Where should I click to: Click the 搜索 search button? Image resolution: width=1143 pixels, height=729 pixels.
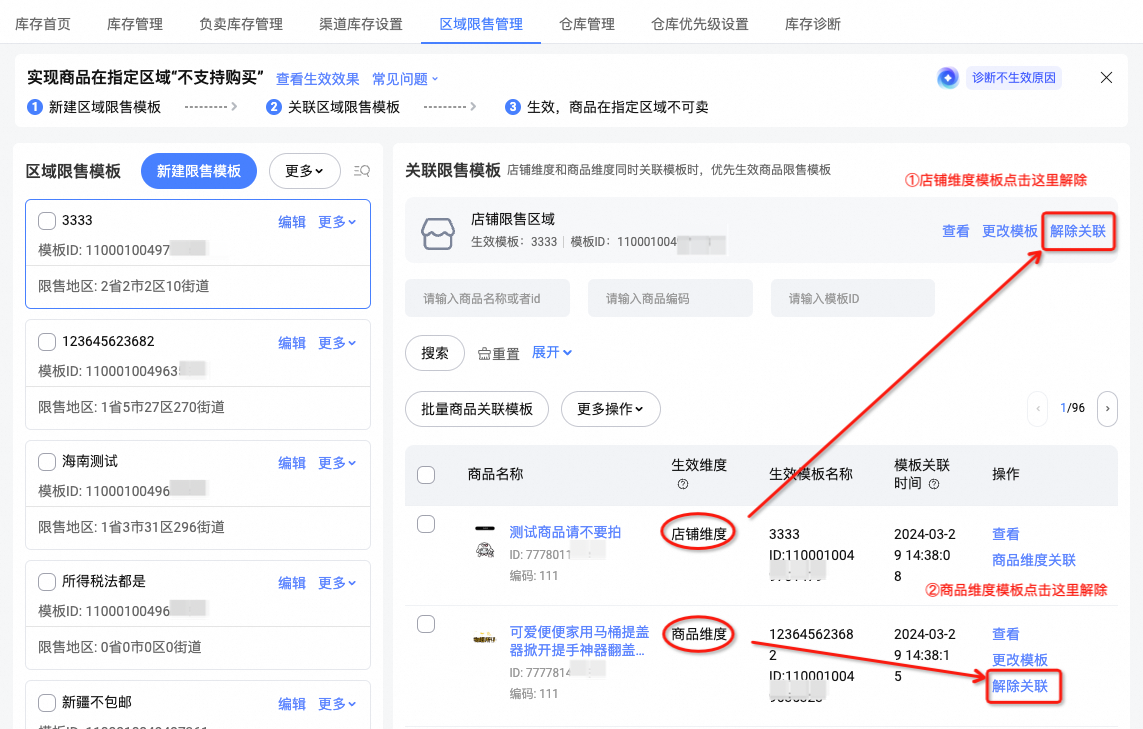[434, 353]
